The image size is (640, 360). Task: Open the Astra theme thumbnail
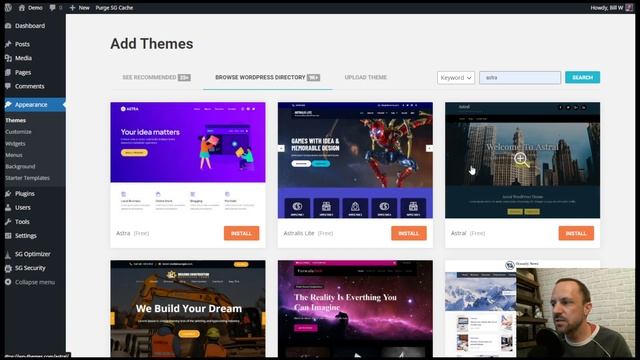tap(188, 160)
